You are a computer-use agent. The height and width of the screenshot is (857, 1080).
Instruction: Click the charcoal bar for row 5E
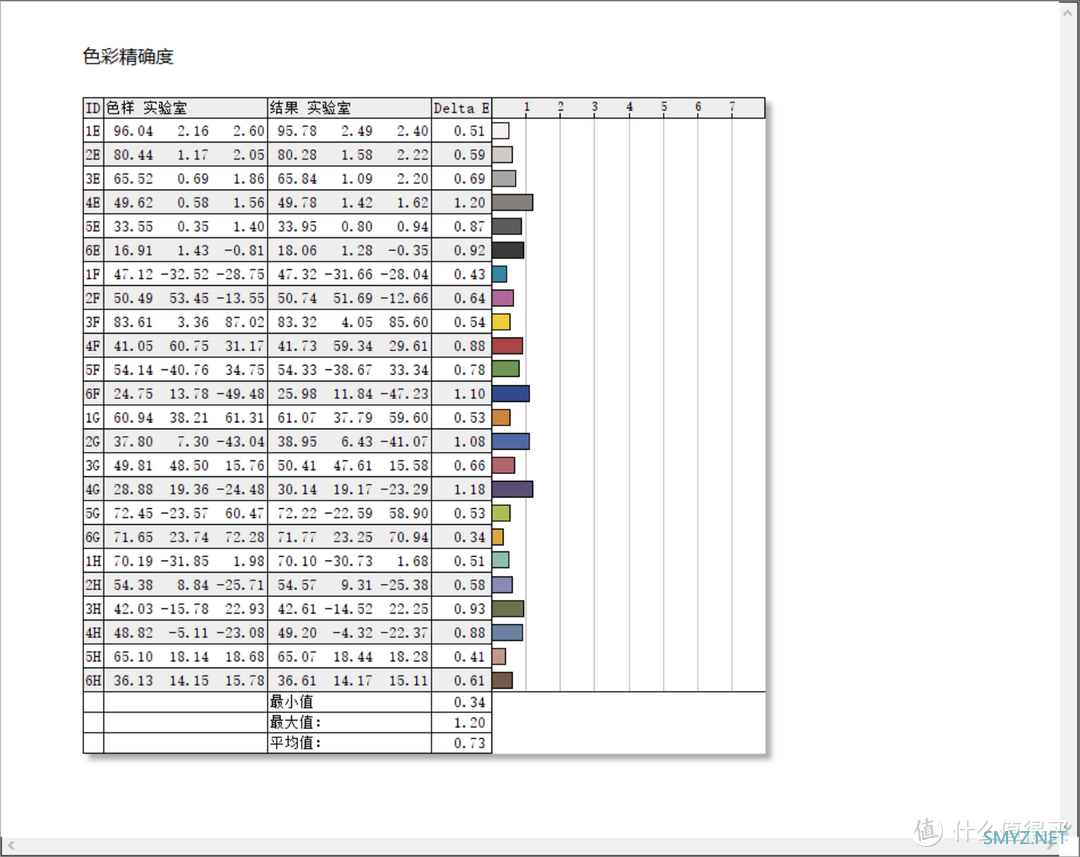[x=507, y=226]
